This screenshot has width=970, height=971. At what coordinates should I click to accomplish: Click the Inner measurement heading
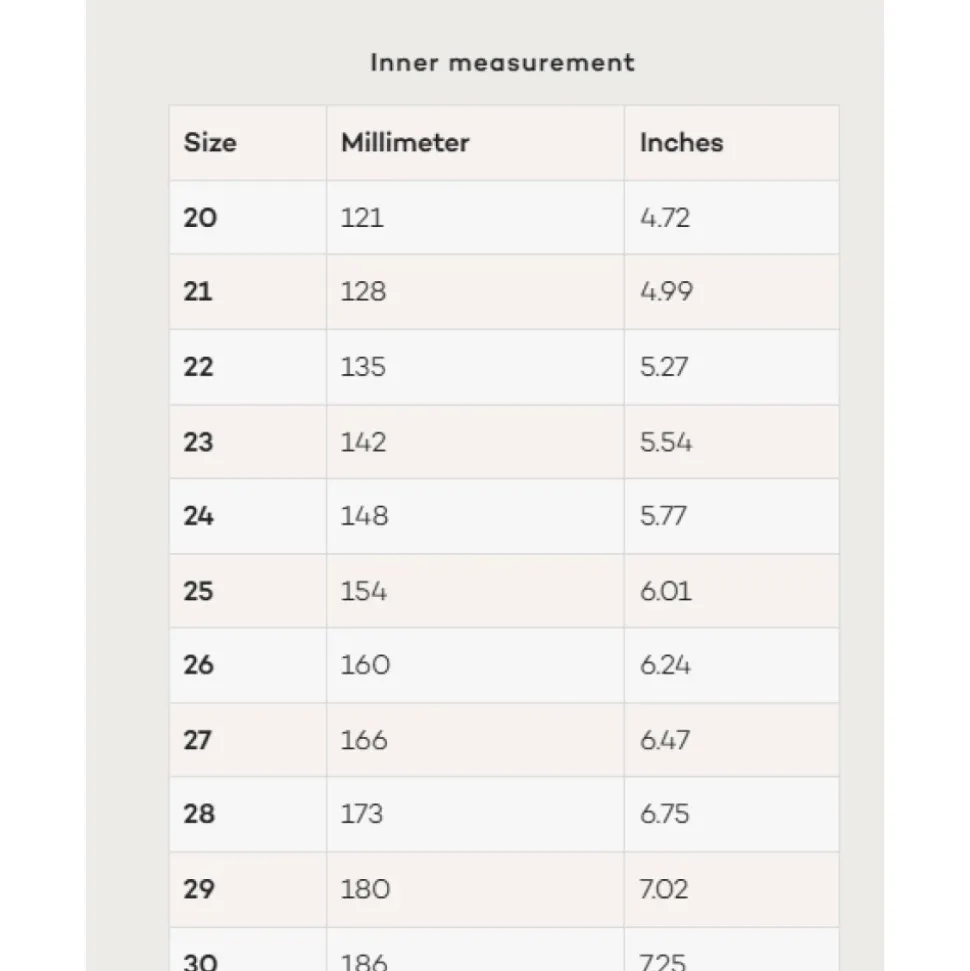(x=502, y=63)
